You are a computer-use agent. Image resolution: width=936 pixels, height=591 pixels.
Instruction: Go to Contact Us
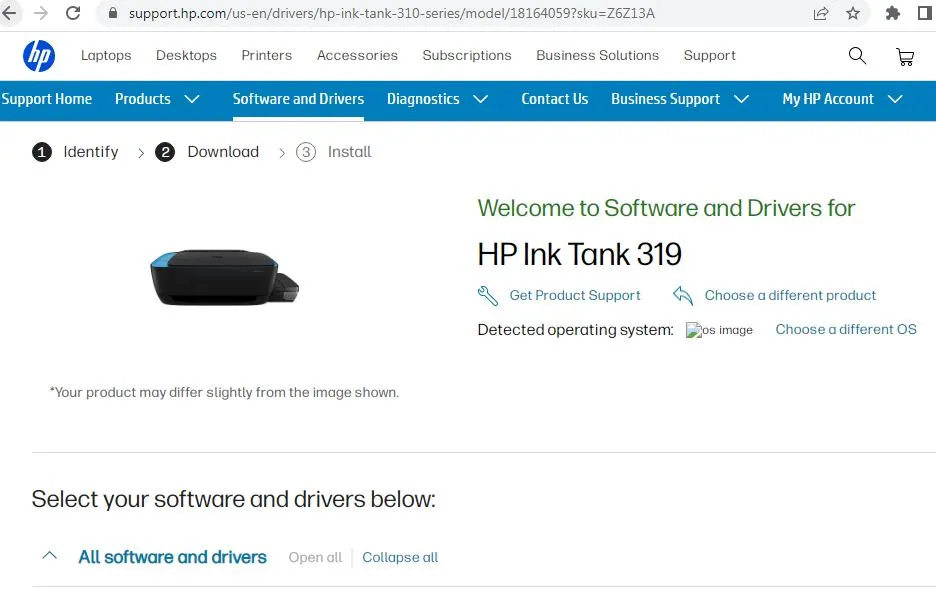tap(555, 99)
